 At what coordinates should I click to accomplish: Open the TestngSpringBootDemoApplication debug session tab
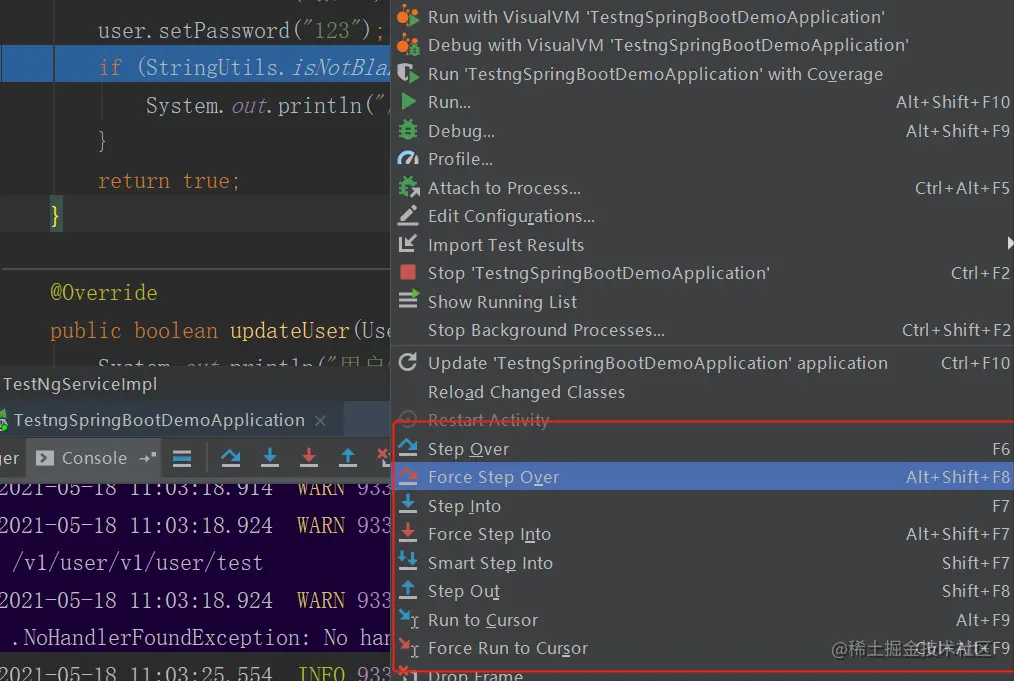pyautogui.click(x=158, y=420)
